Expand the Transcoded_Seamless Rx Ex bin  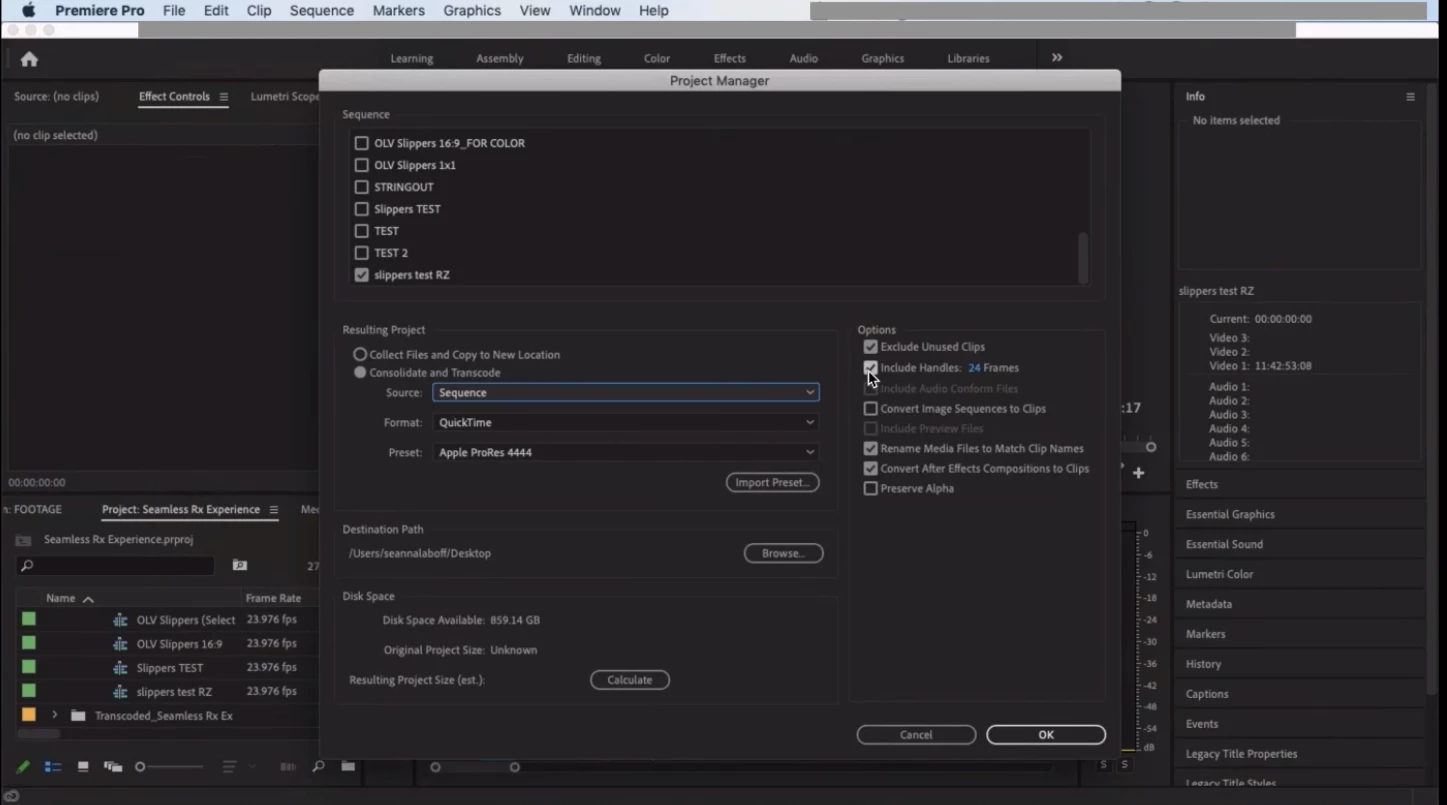coord(55,716)
